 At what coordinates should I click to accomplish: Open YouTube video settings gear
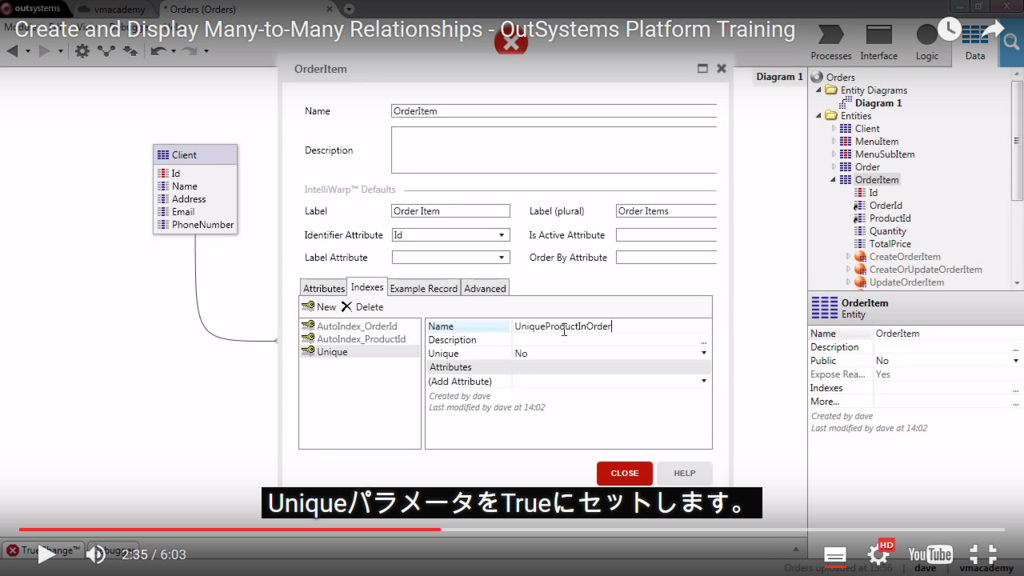(x=878, y=554)
